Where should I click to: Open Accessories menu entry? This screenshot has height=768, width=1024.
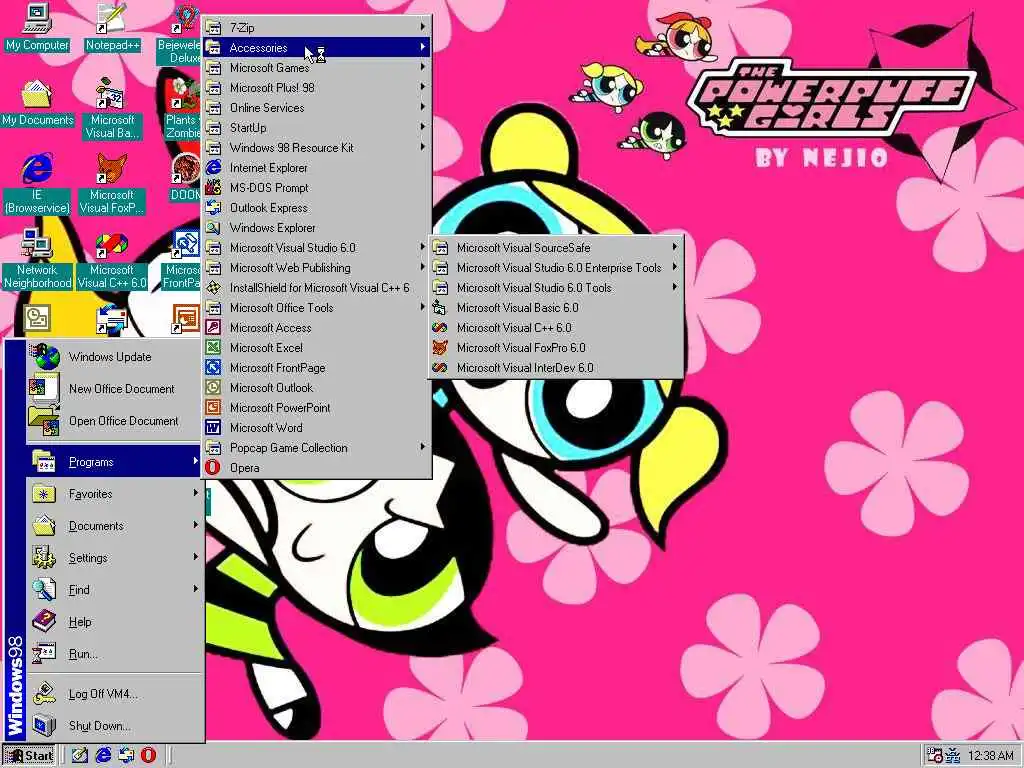(x=317, y=48)
